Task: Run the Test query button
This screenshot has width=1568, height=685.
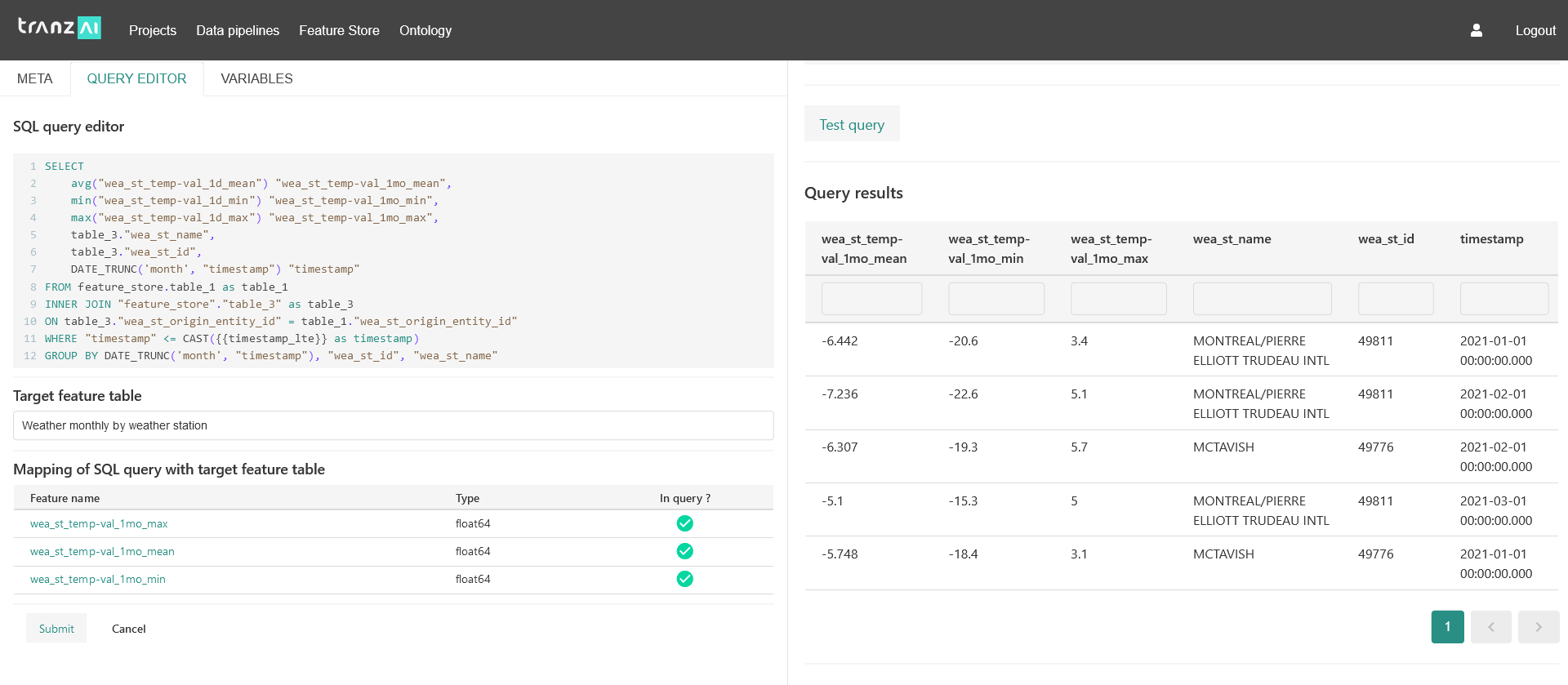Action: 852,124
